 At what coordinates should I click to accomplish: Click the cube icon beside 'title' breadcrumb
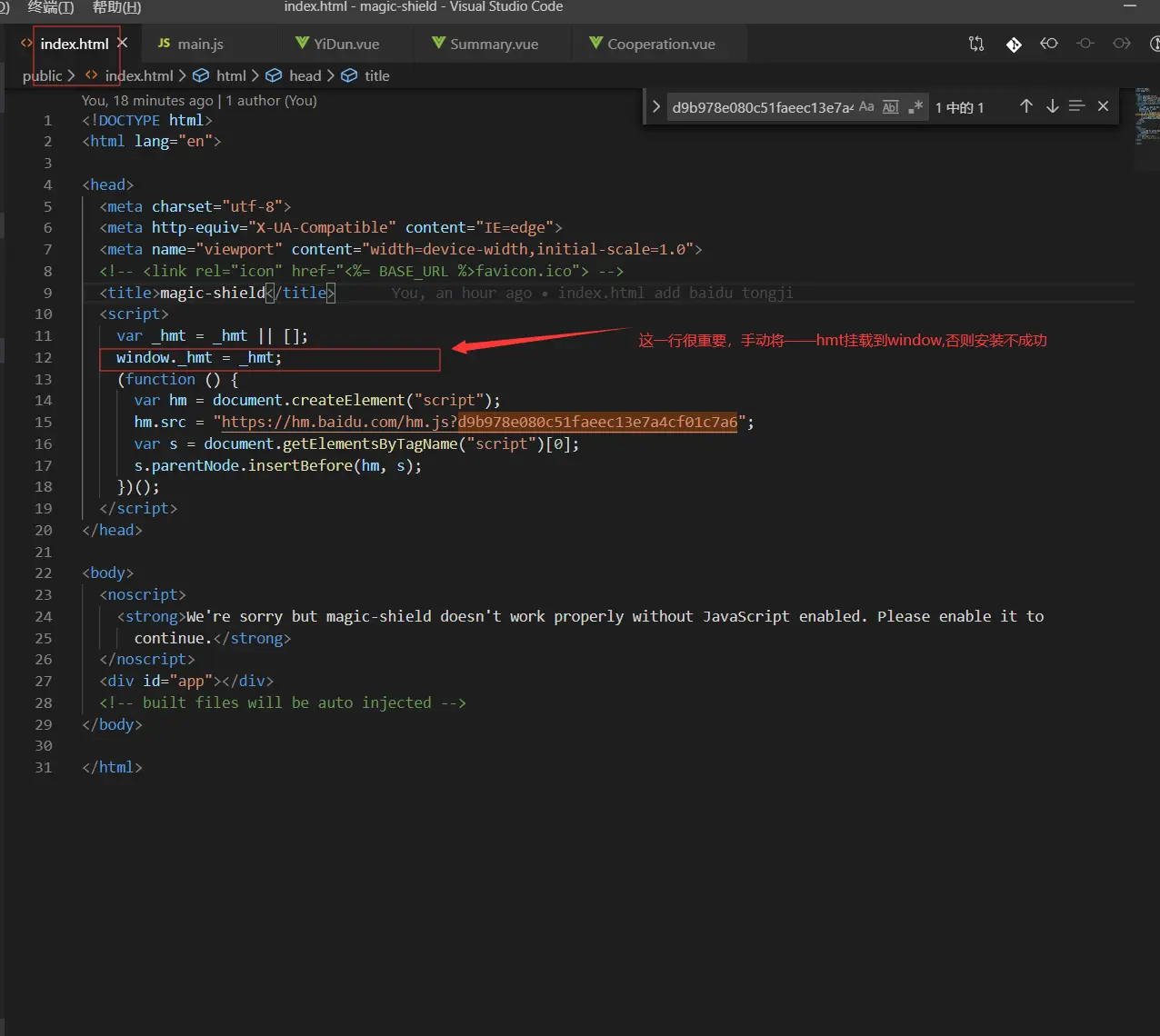click(349, 75)
